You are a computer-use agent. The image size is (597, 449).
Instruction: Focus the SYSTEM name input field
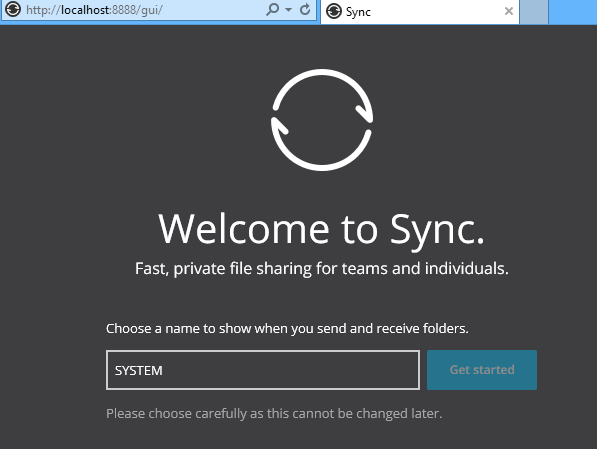click(x=263, y=370)
